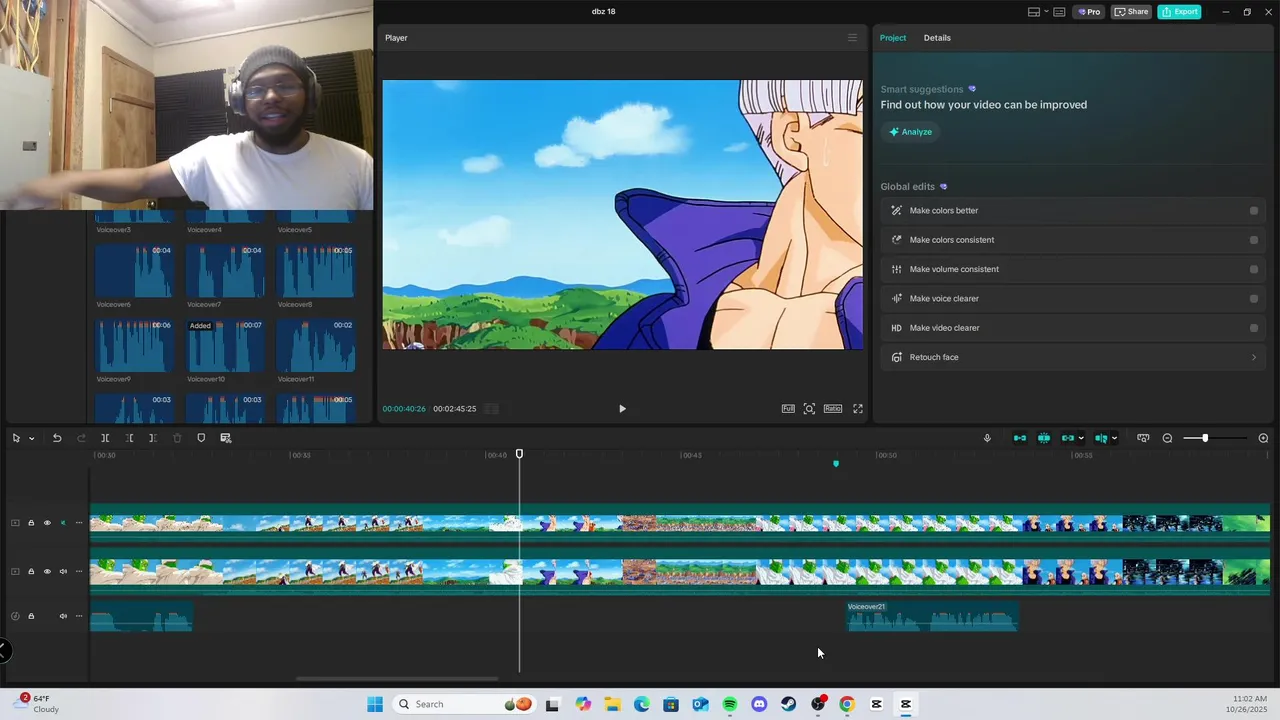Delete right of playhead trim icon
Image resolution: width=1280 pixels, height=720 pixels.
coord(153,438)
